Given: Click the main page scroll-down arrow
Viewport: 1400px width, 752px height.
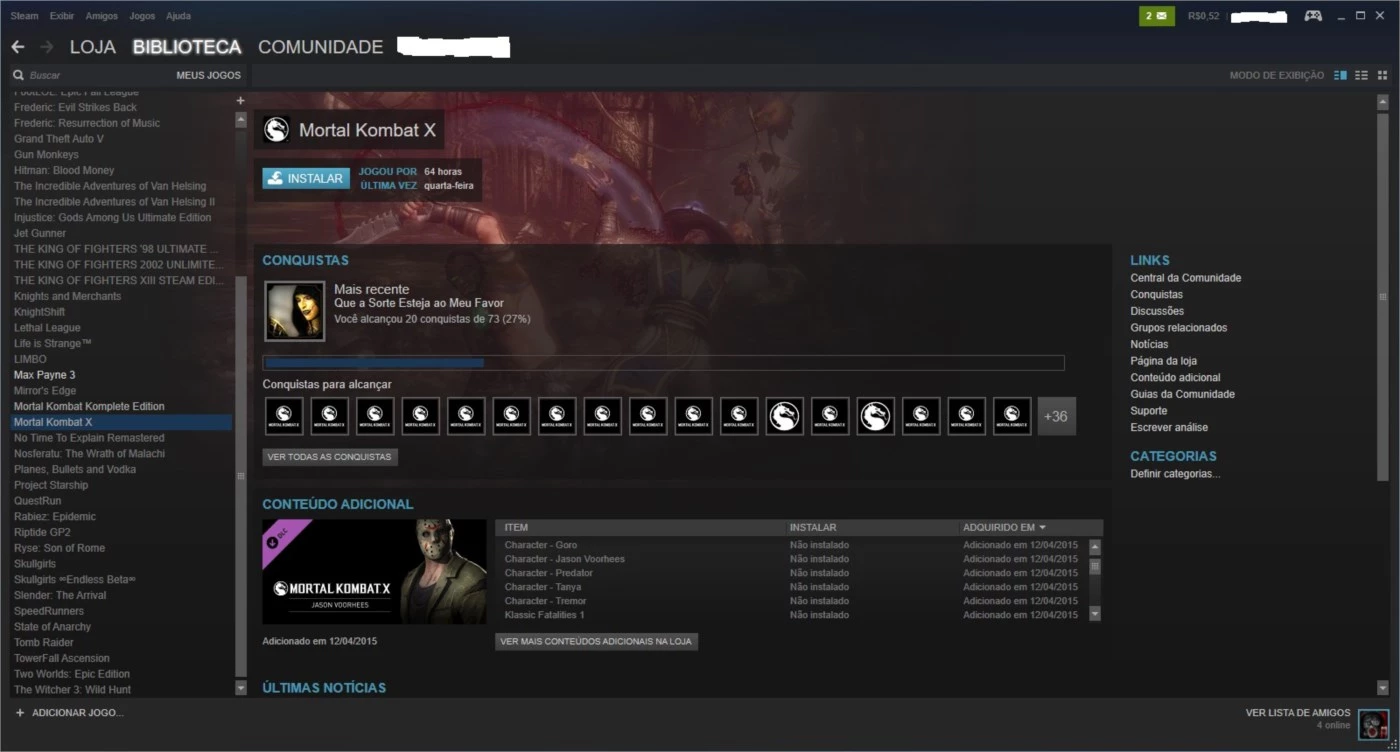Looking at the screenshot, I should 1383,688.
